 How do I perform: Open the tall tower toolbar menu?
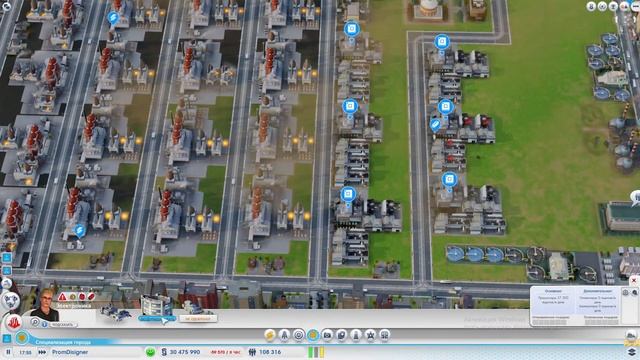(x=356, y=335)
